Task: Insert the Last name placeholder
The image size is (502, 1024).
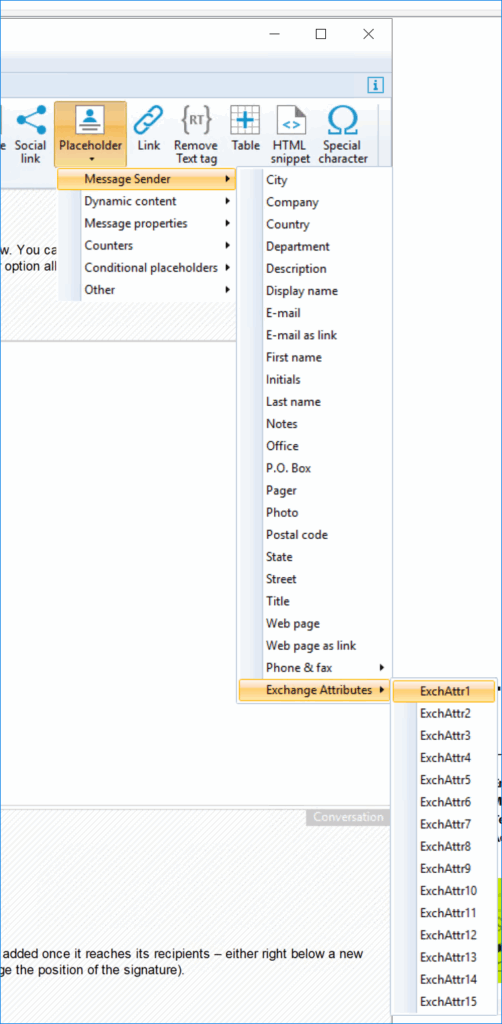Action: pos(315,402)
